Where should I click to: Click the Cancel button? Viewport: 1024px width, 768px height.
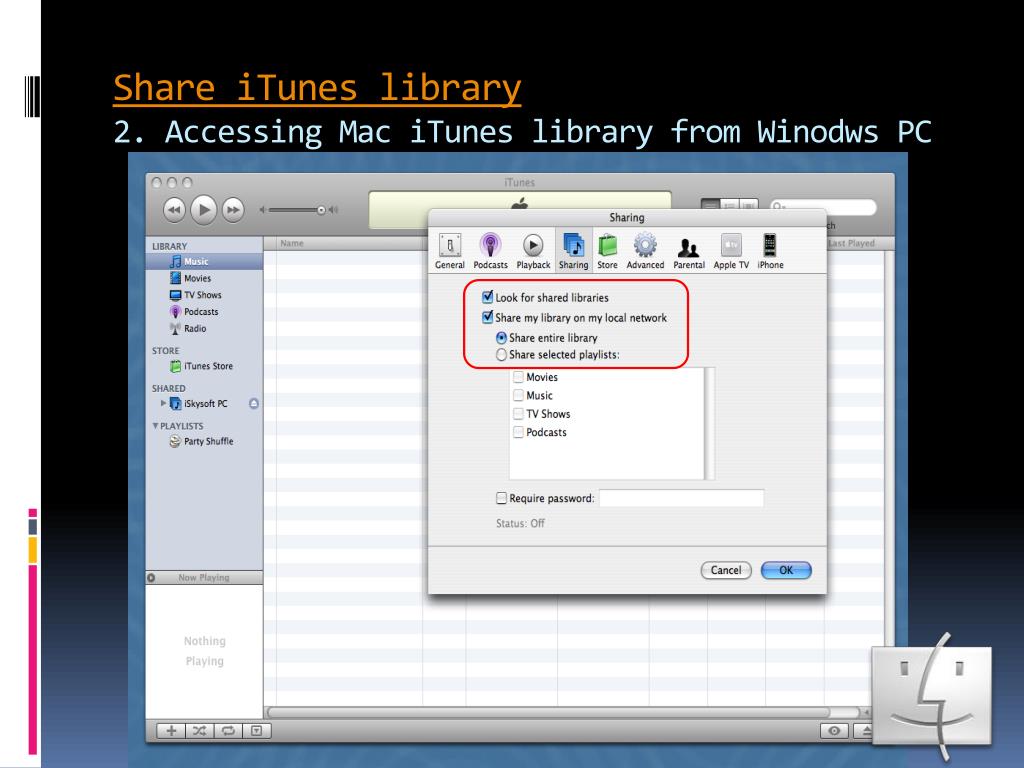tap(726, 570)
